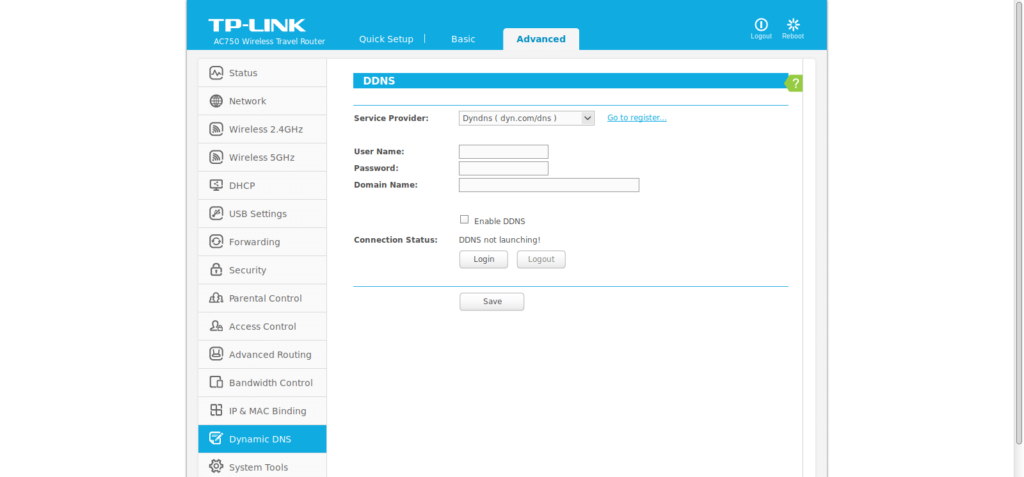Open System Tools gear icon
The height and width of the screenshot is (477, 1024).
(x=216, y=467)
